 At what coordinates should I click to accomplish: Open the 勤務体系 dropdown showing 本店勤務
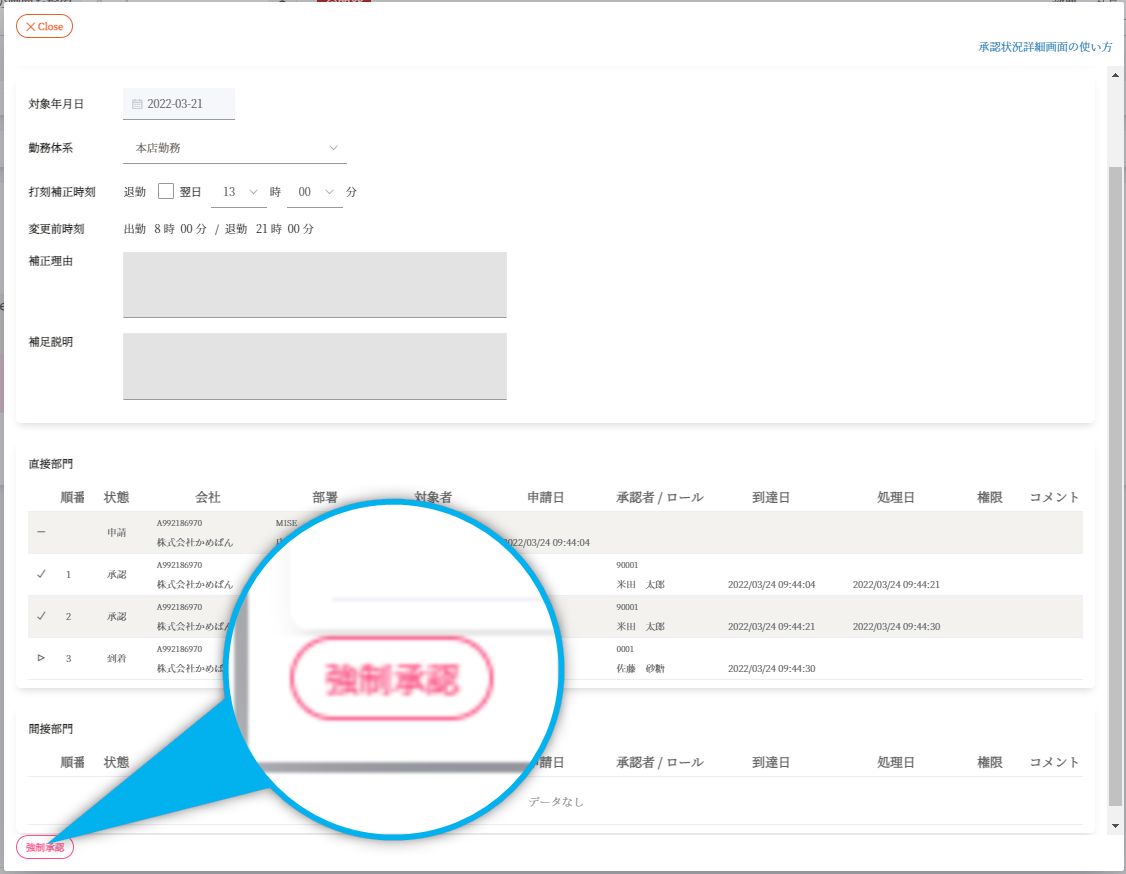click(235, 148)
